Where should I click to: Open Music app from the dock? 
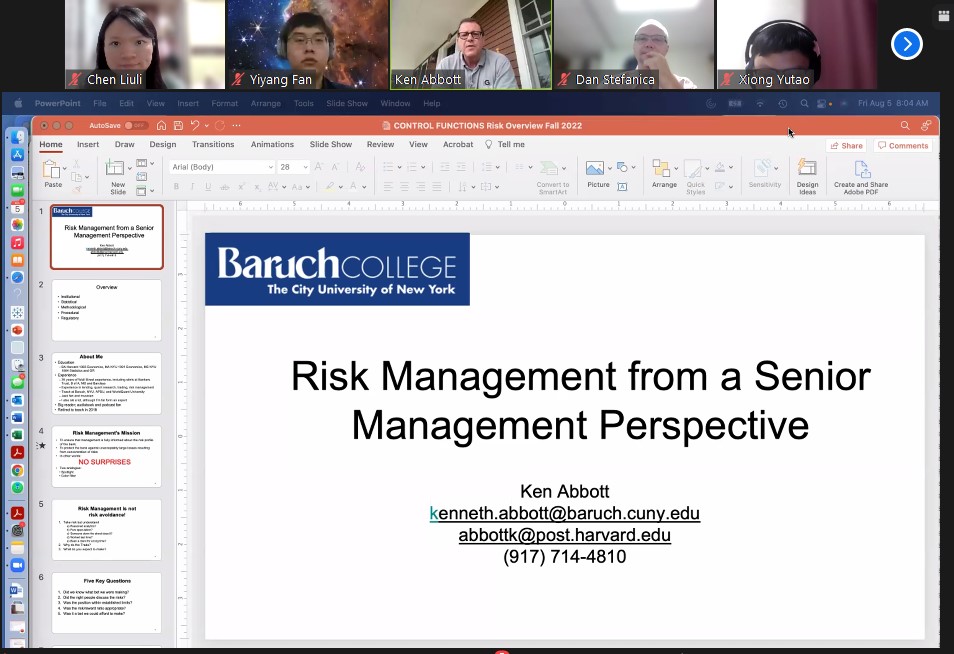click(17, 242)
